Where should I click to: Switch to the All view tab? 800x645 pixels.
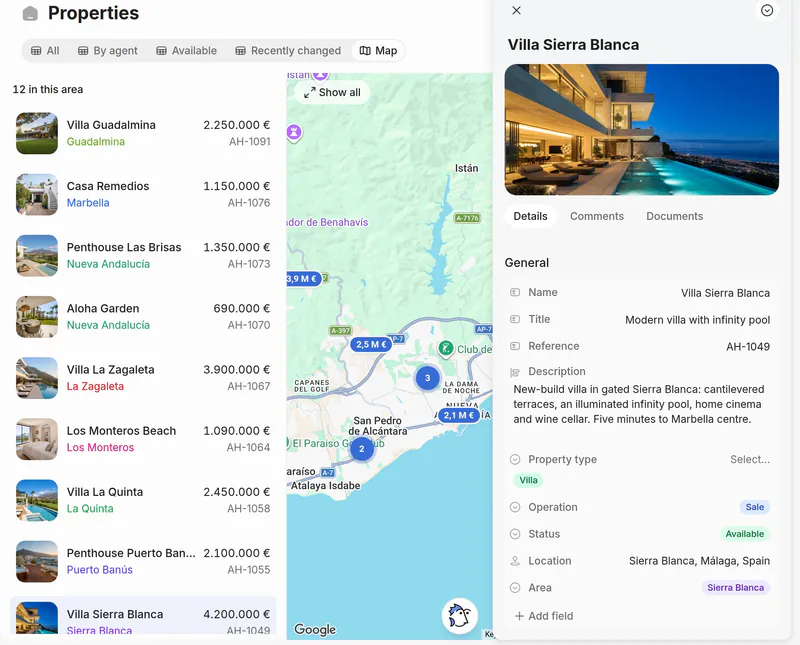45,51
